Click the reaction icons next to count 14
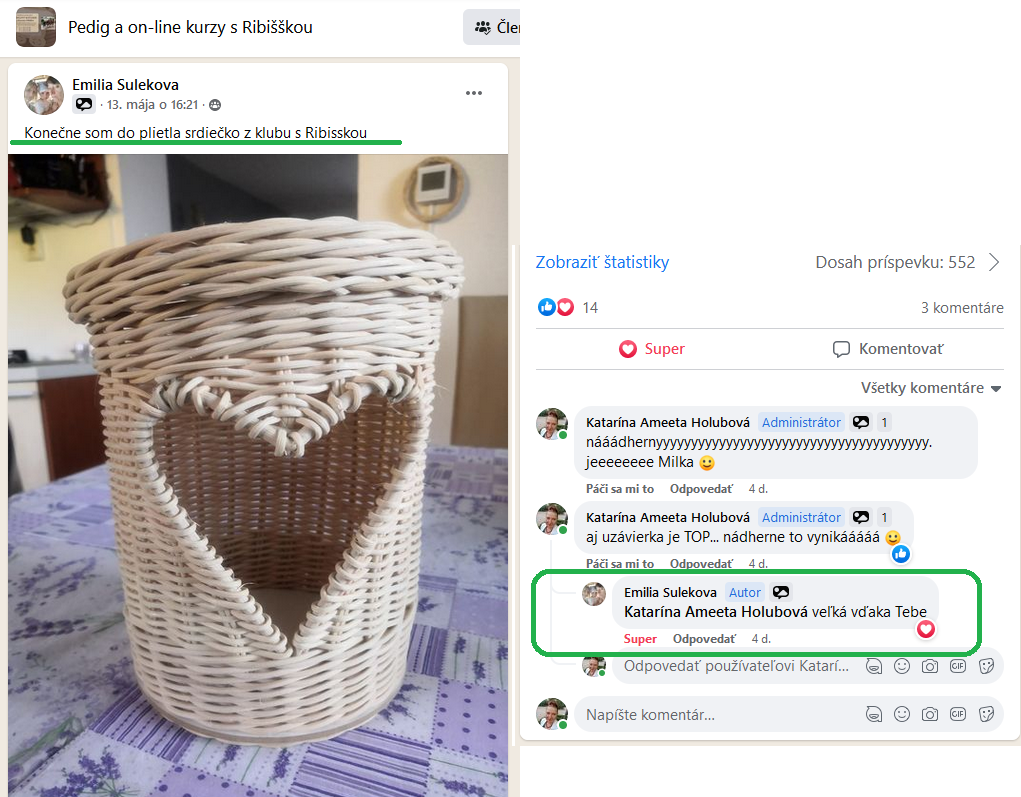The height and width of the screenshot is (797, 1021). [556, 307]
